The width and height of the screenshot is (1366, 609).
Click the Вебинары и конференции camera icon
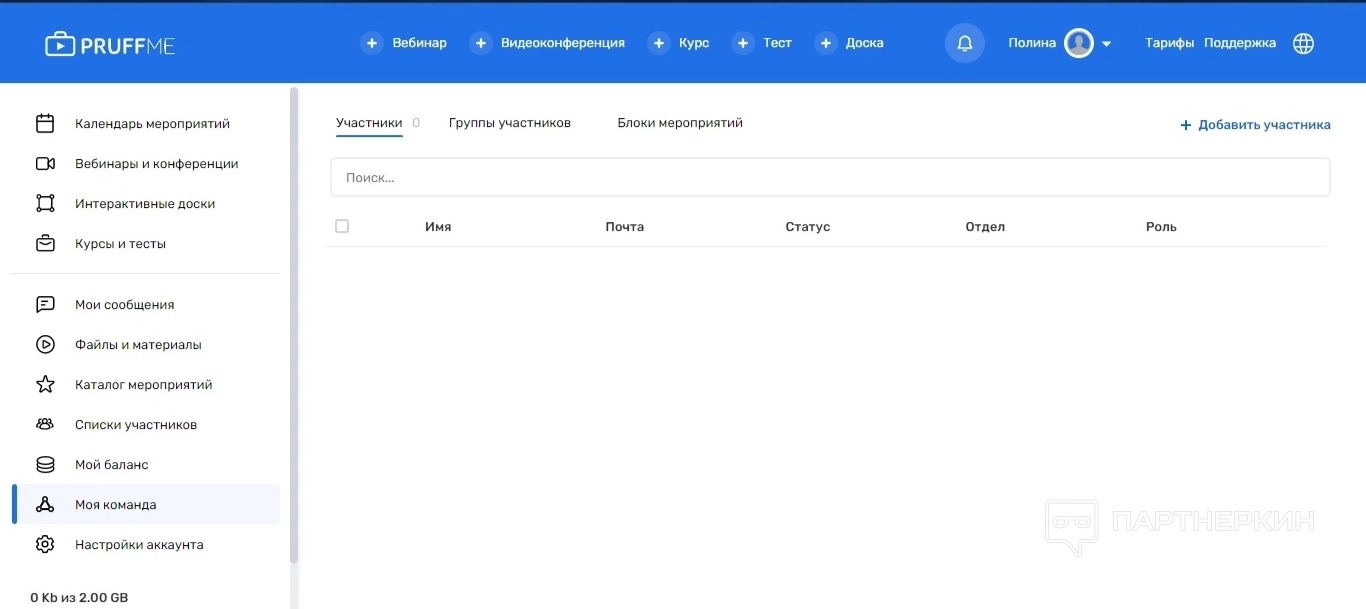[x=45, y=164]
